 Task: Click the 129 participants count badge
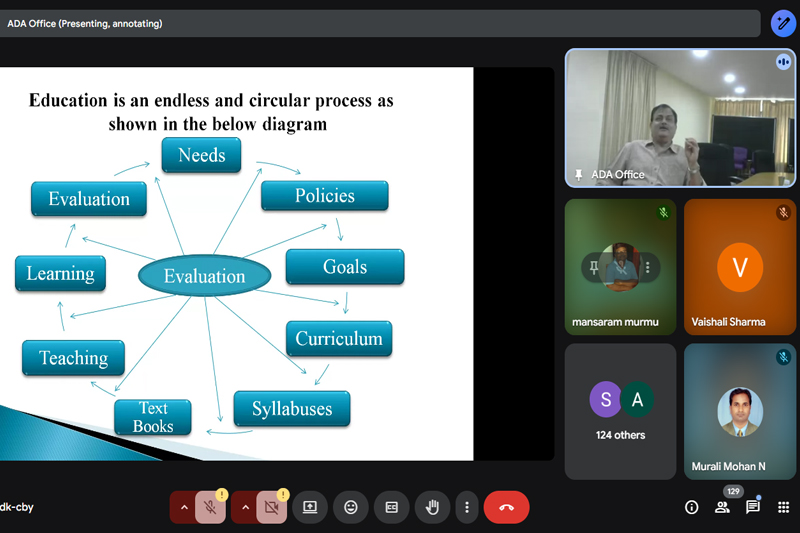click(x=733, y=491)
